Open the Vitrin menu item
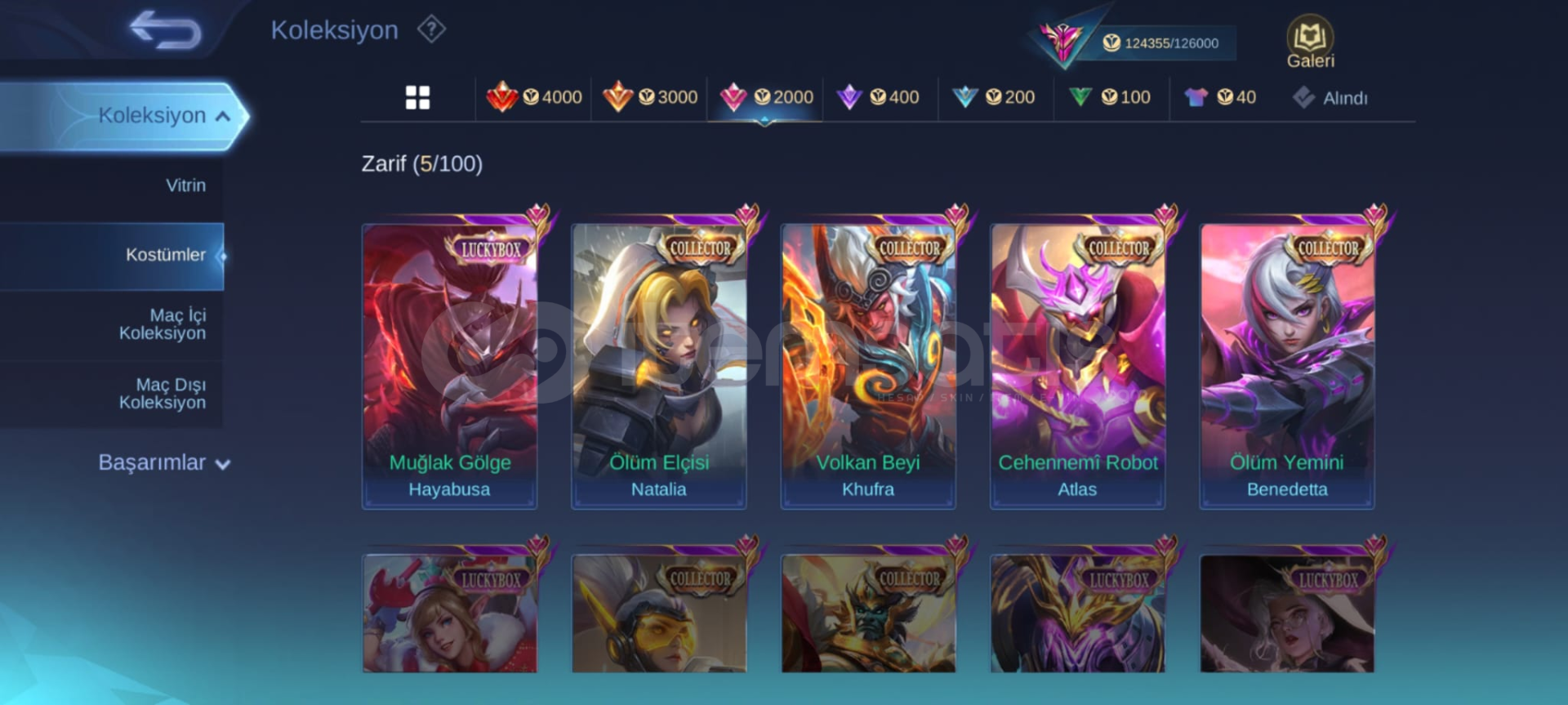This screenshot has height=705, width=1568. (x=185, y=185)
